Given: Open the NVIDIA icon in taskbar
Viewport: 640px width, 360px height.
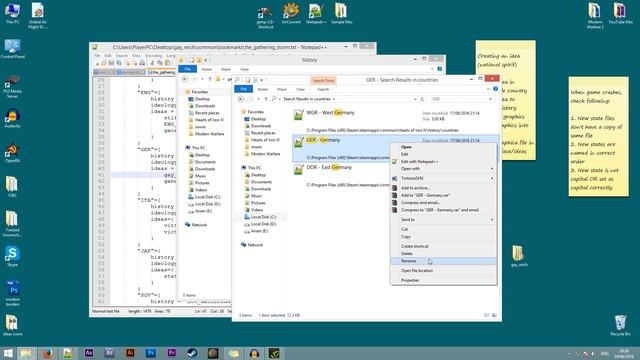Looking at the screenshot, I should [275, 353].
